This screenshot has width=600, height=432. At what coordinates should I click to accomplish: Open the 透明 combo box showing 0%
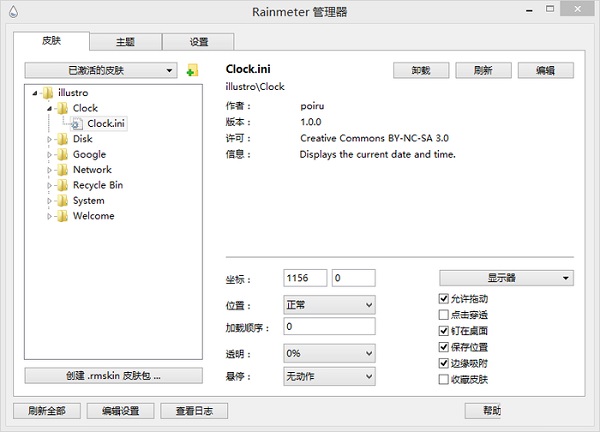pos(329,354)
